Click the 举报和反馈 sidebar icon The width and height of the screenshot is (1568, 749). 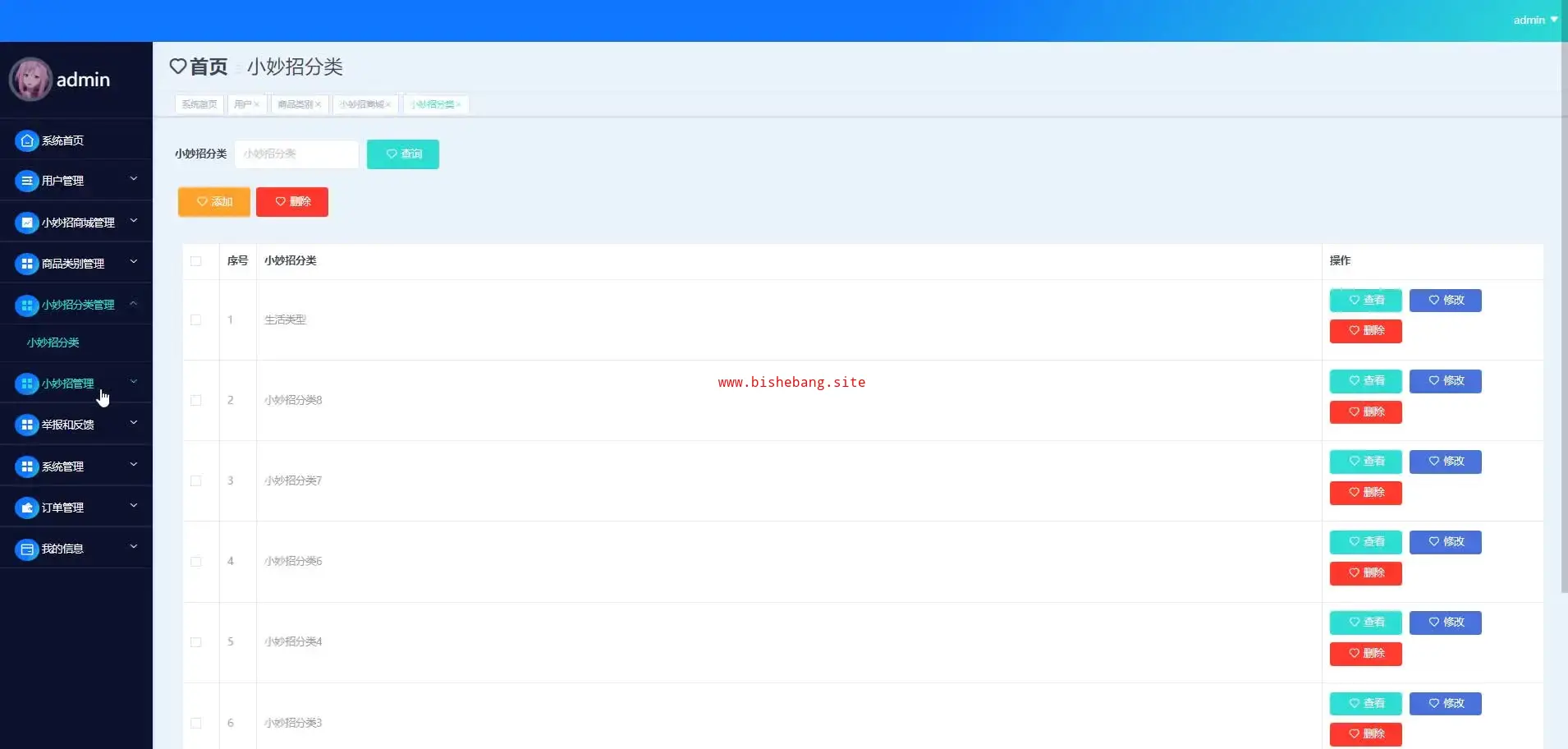[x=27, y=425]
